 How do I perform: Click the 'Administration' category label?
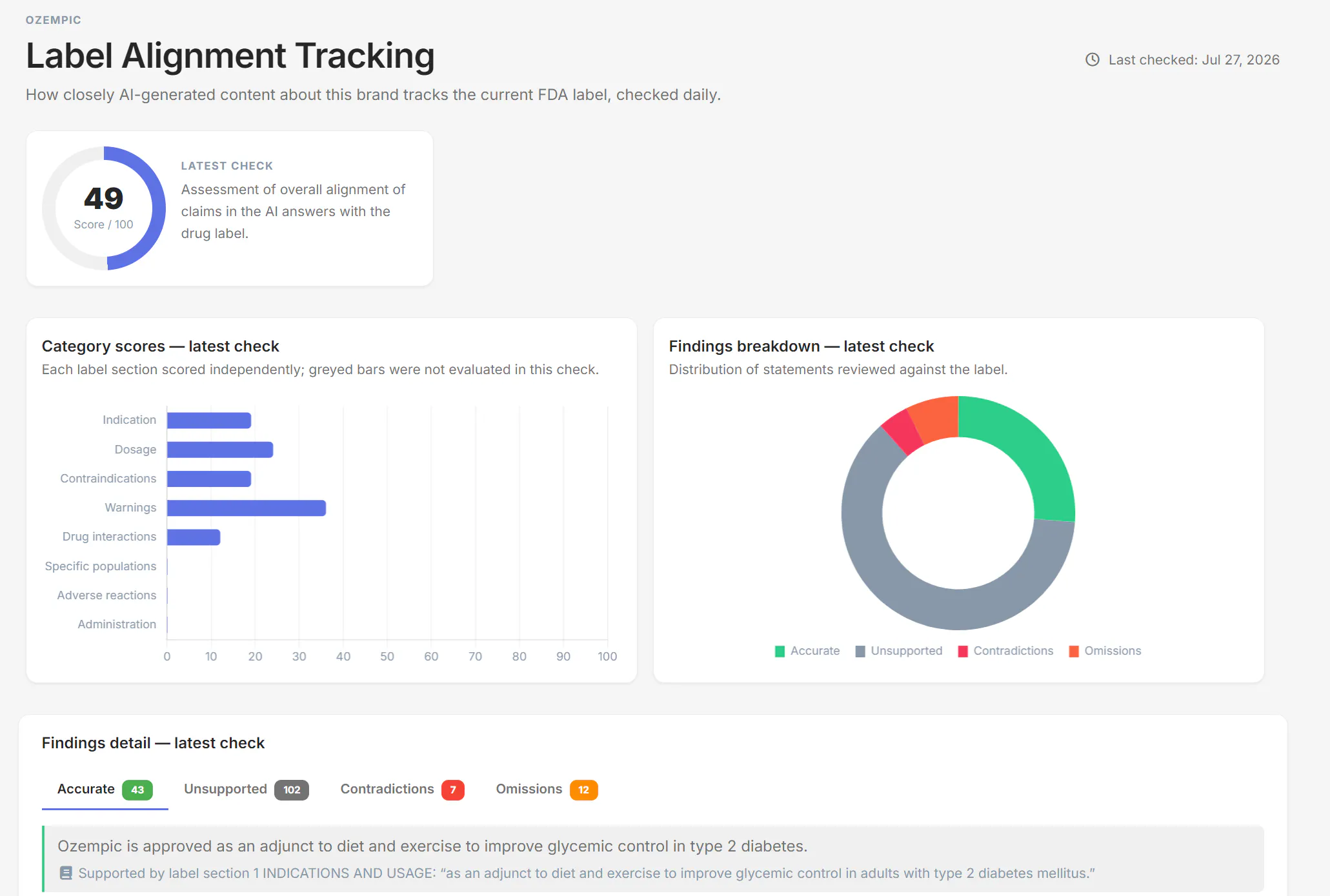point(117,624)
